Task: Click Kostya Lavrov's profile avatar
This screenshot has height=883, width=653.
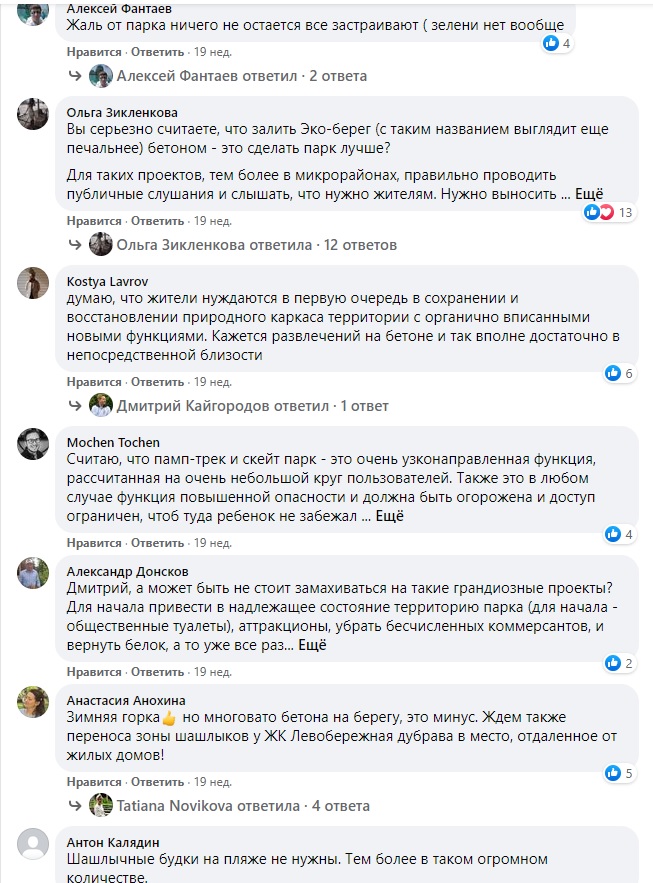Action: (x=34, y=282)
